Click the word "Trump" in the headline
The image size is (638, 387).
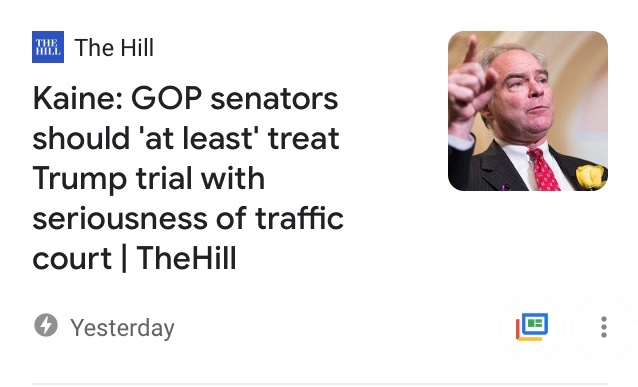pyautogui.click(x=80, y=179)
